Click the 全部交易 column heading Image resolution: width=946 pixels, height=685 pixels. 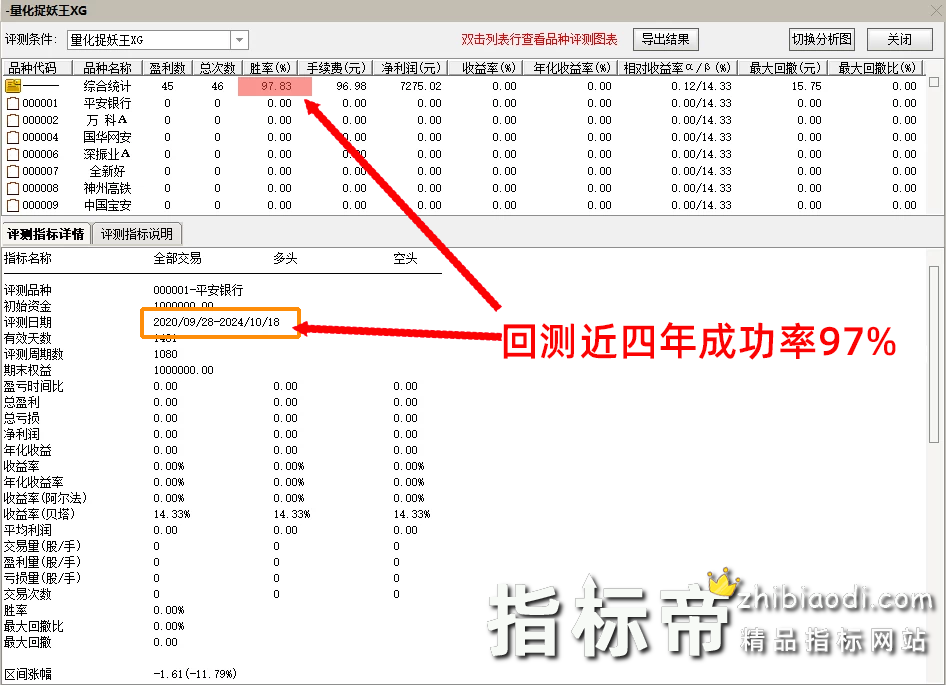pos(177,259)
